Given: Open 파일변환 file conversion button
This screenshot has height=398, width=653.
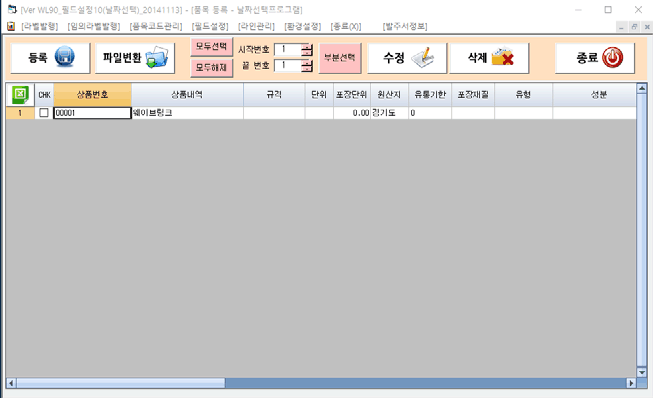Looking at the screenshot, I should pyautogui.click(x=135, y=58).
